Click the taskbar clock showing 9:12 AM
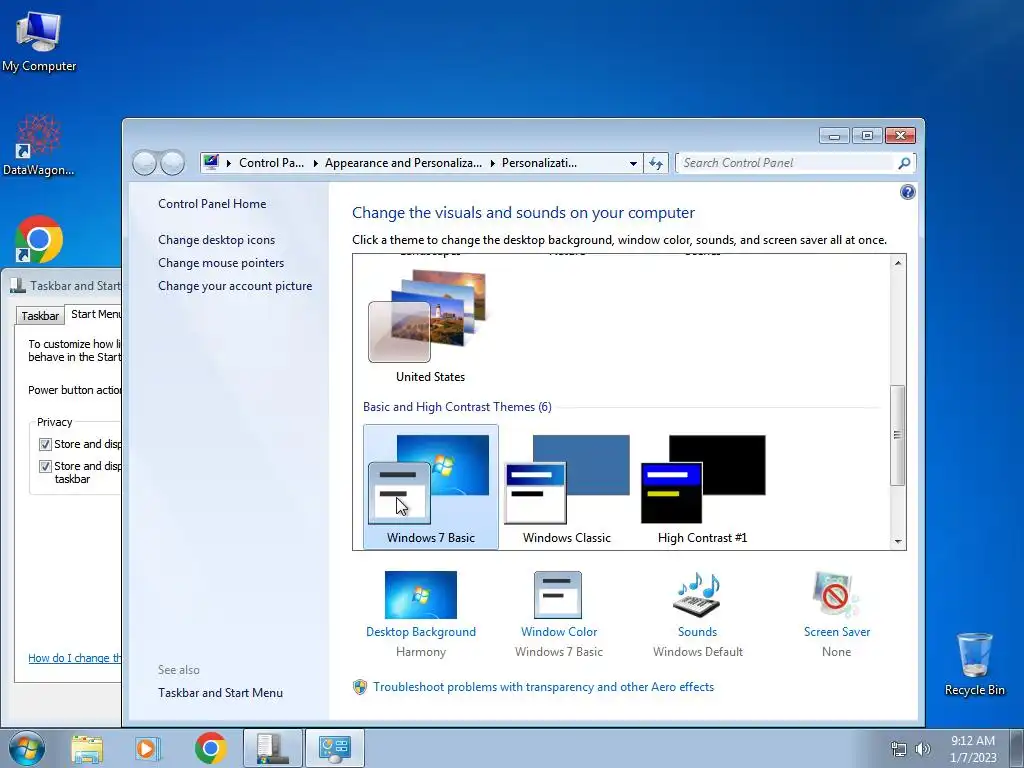This screenshot has height=768, width=1024. [973, 749]
